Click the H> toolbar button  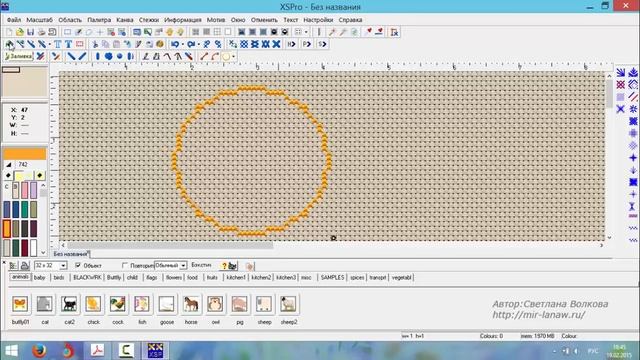pyautogui.click(x=291, y=44)
